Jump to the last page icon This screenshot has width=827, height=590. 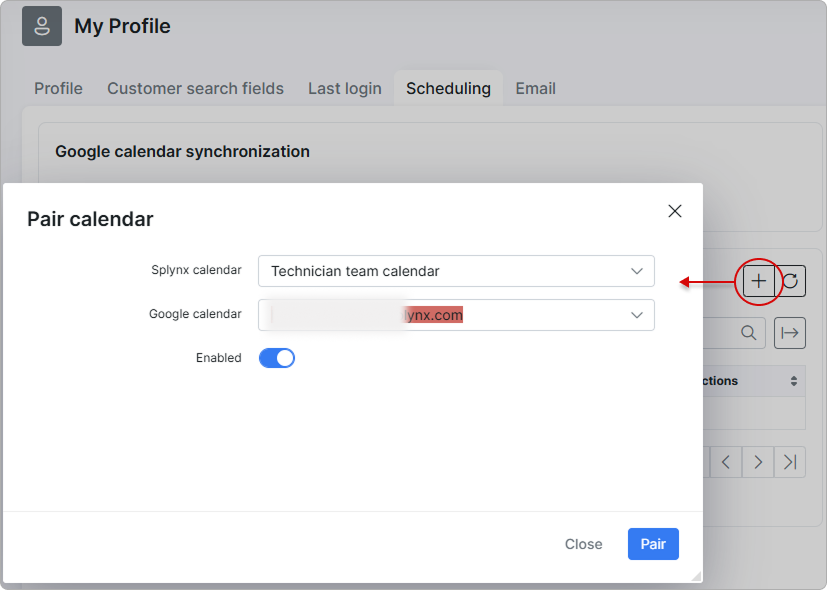coord(790,462)
